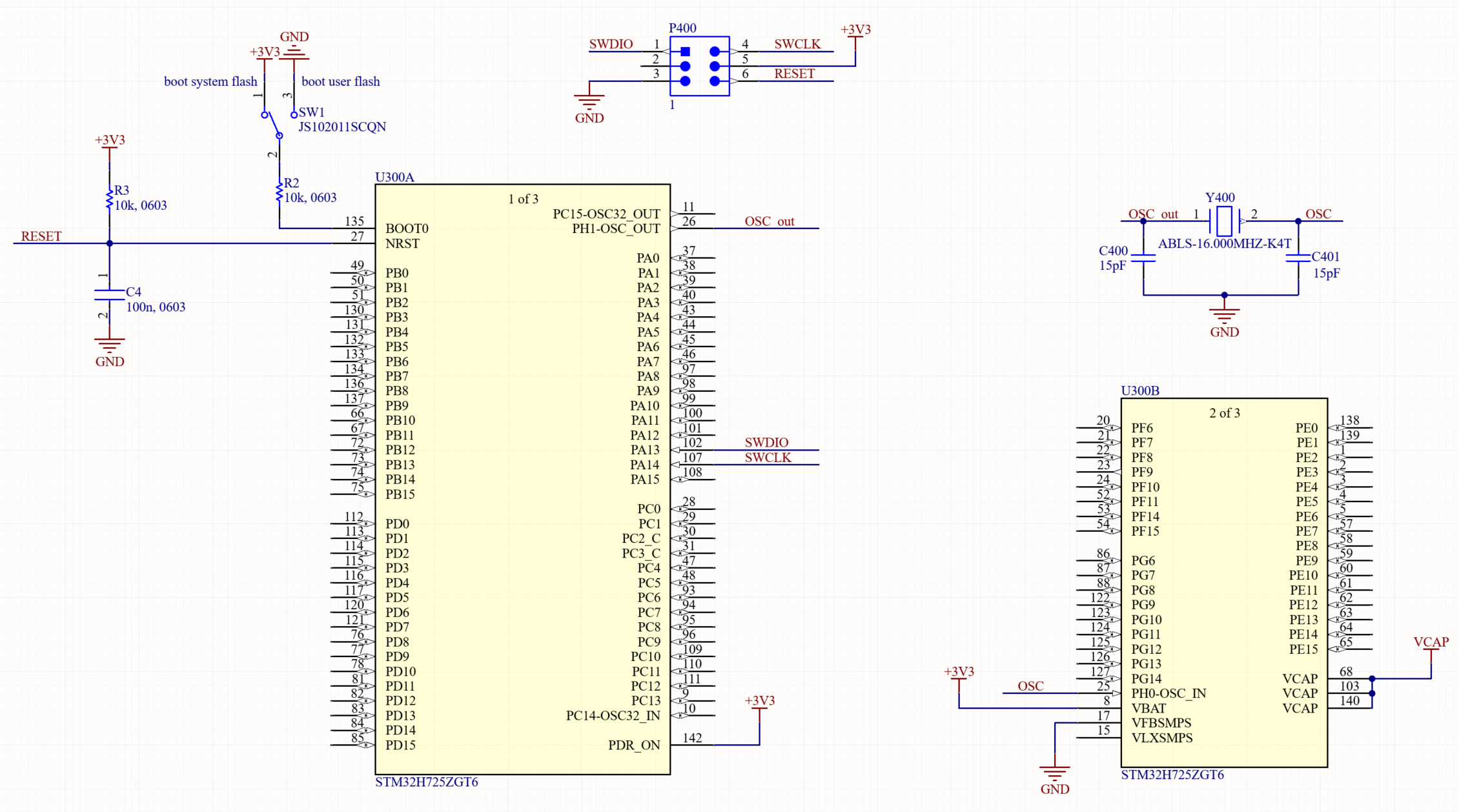This screenshot has width=1459, height=812.
Task: Click the P400 debug header connector
Action: 699,65
